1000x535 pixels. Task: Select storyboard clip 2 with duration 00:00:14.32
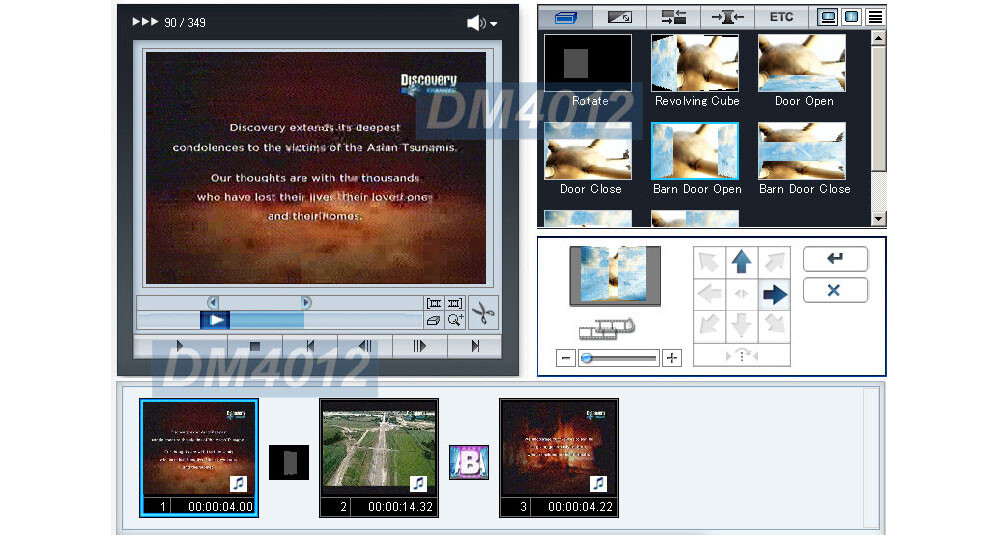379,458
